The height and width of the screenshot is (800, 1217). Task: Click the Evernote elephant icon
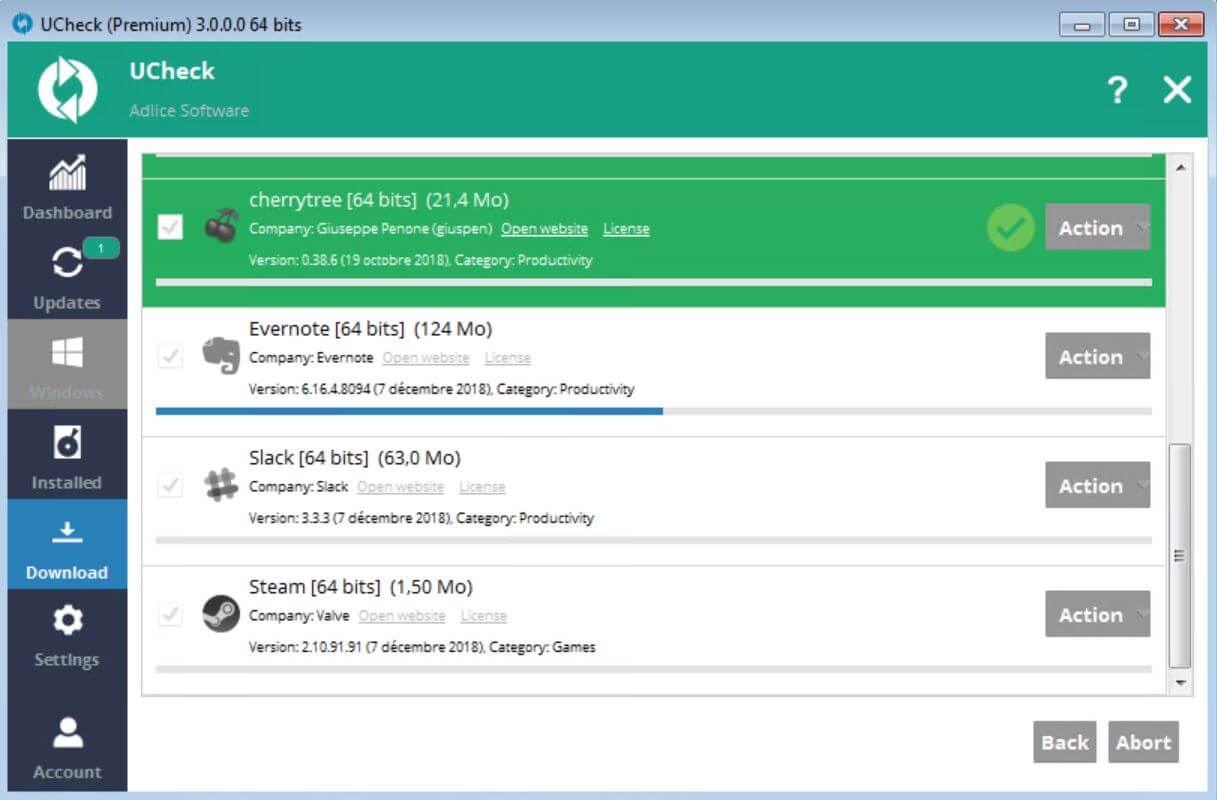click(x=220, y=356)
